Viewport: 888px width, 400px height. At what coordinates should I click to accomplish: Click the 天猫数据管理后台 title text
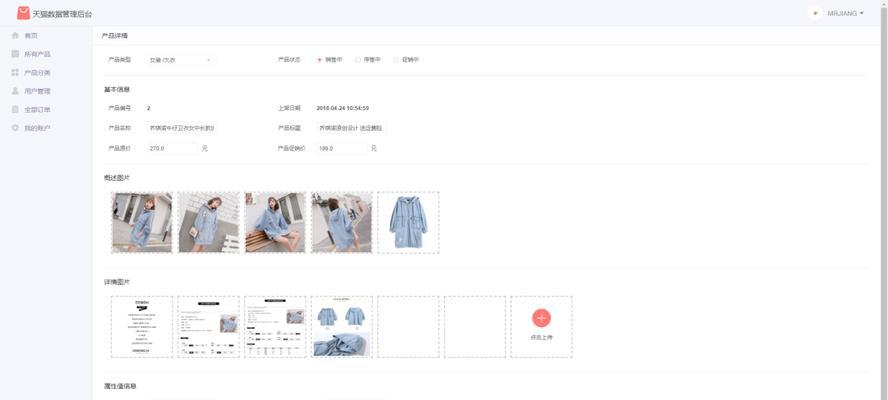point(62,14)
